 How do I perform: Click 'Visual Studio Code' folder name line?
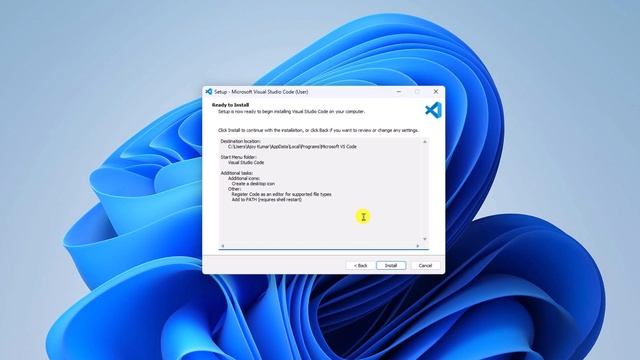coord(246,162)
